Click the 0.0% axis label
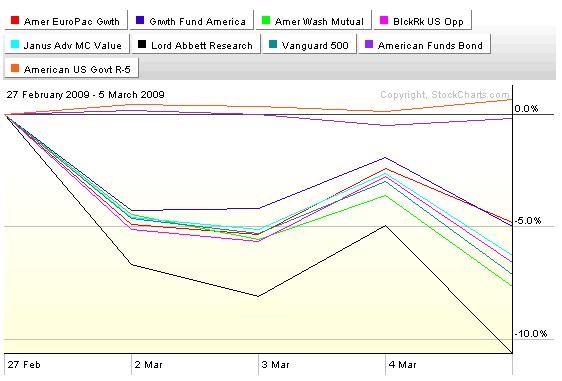The image size is (562, 381). tap(526, 109)
